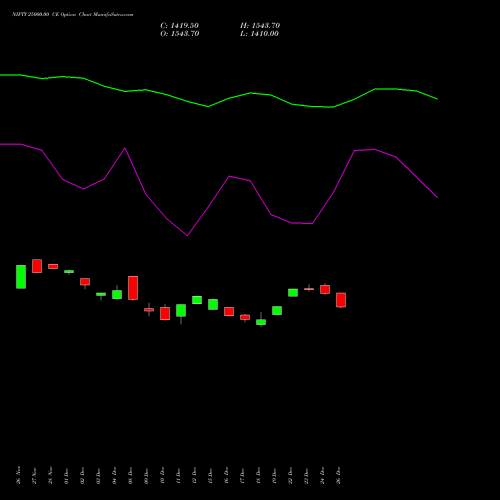Select the low value L: 1410.00
This screenshot has width=500, height=500.
point(259,34)
